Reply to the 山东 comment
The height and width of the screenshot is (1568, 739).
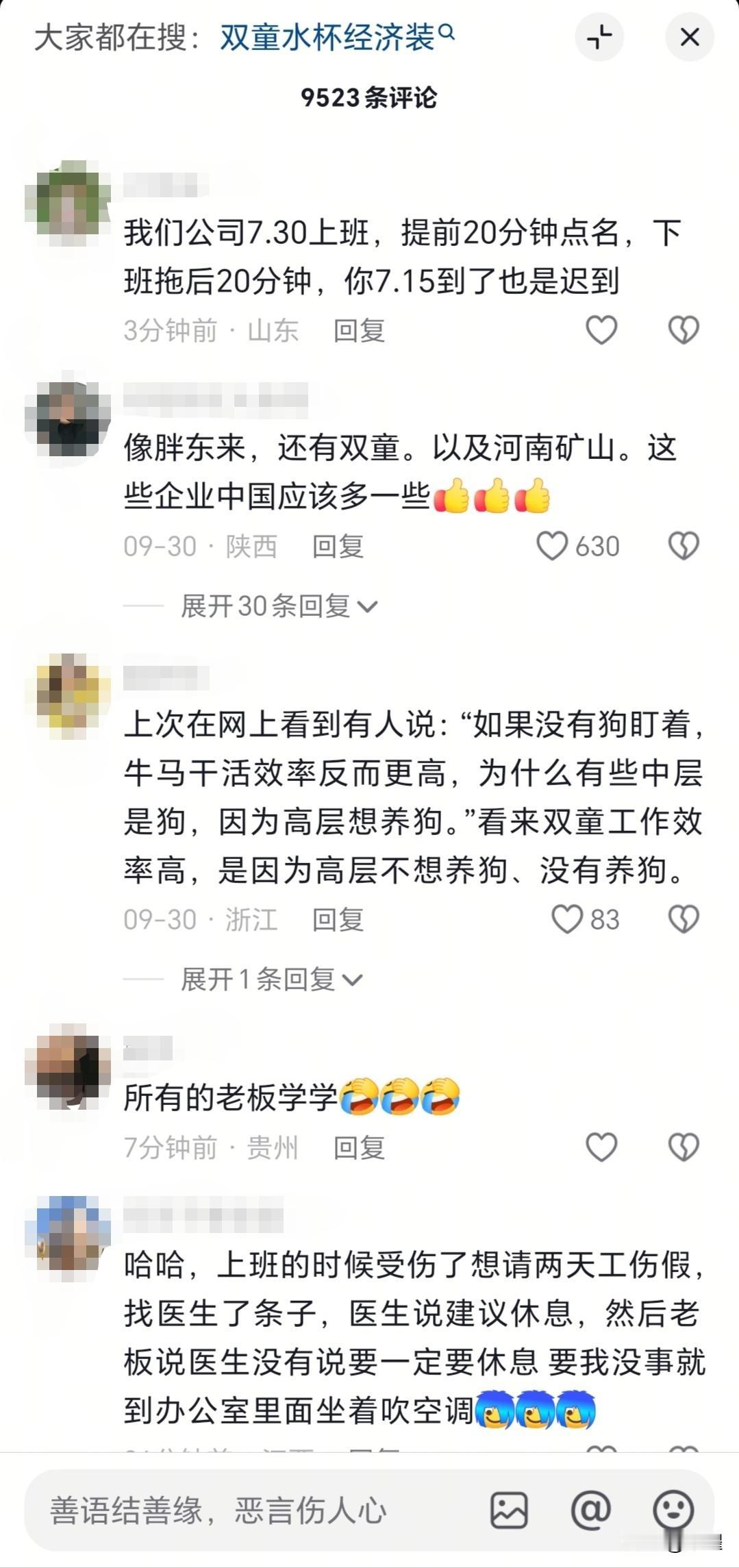point(359,330)
